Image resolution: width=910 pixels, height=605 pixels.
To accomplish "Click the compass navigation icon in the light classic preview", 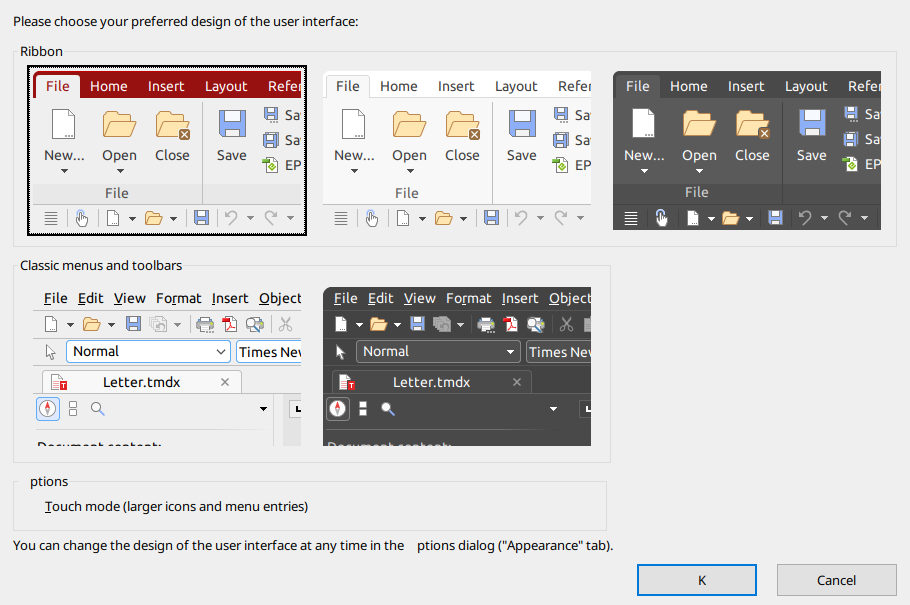I will 48,408.
